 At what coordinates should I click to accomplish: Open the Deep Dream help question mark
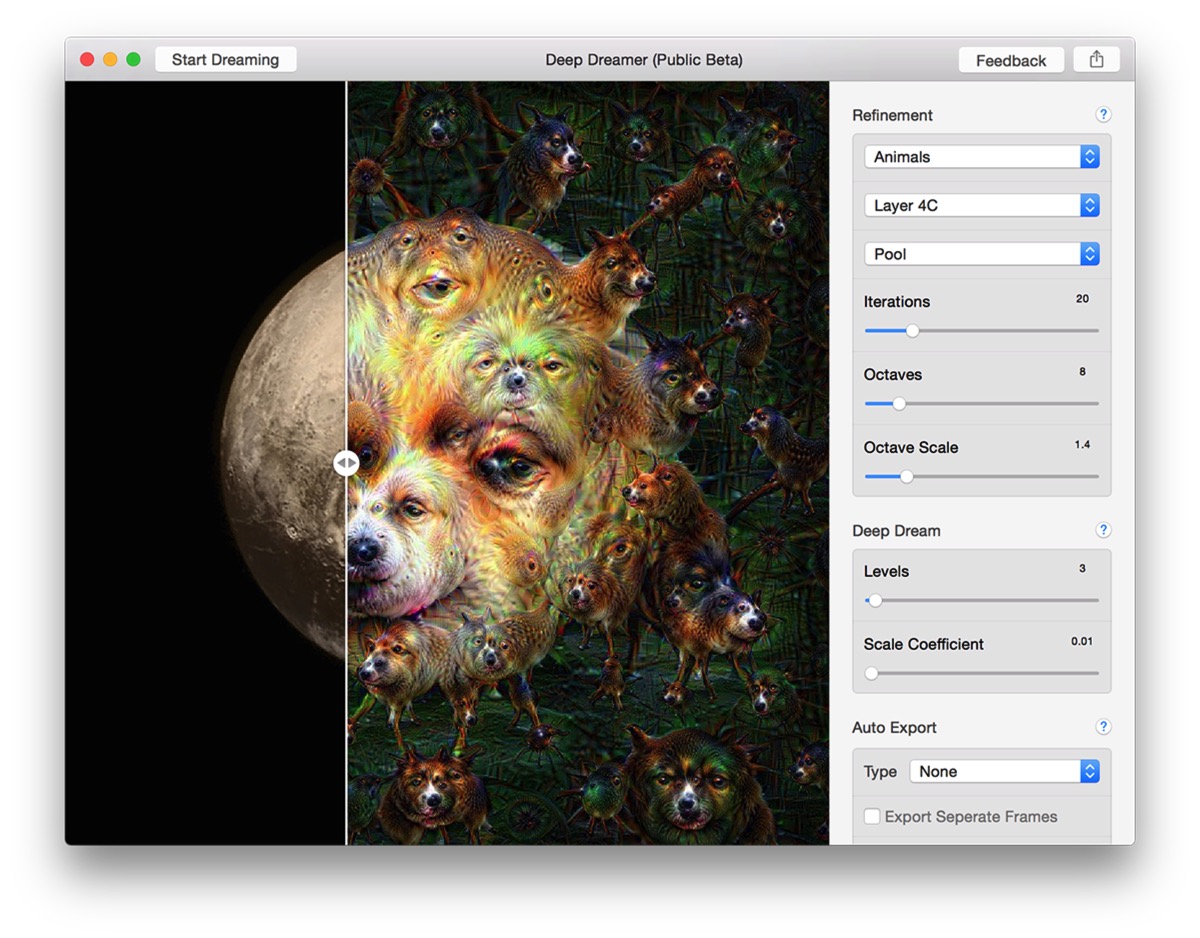1103,530
